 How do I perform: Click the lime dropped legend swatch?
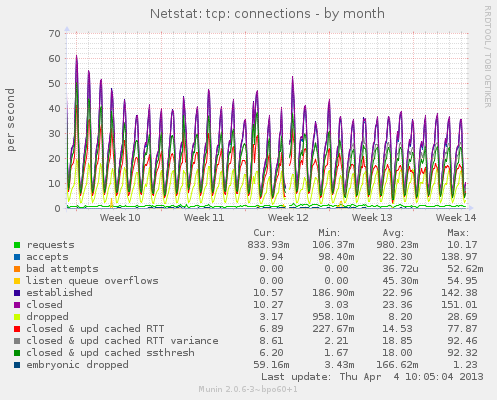[17, 317]
